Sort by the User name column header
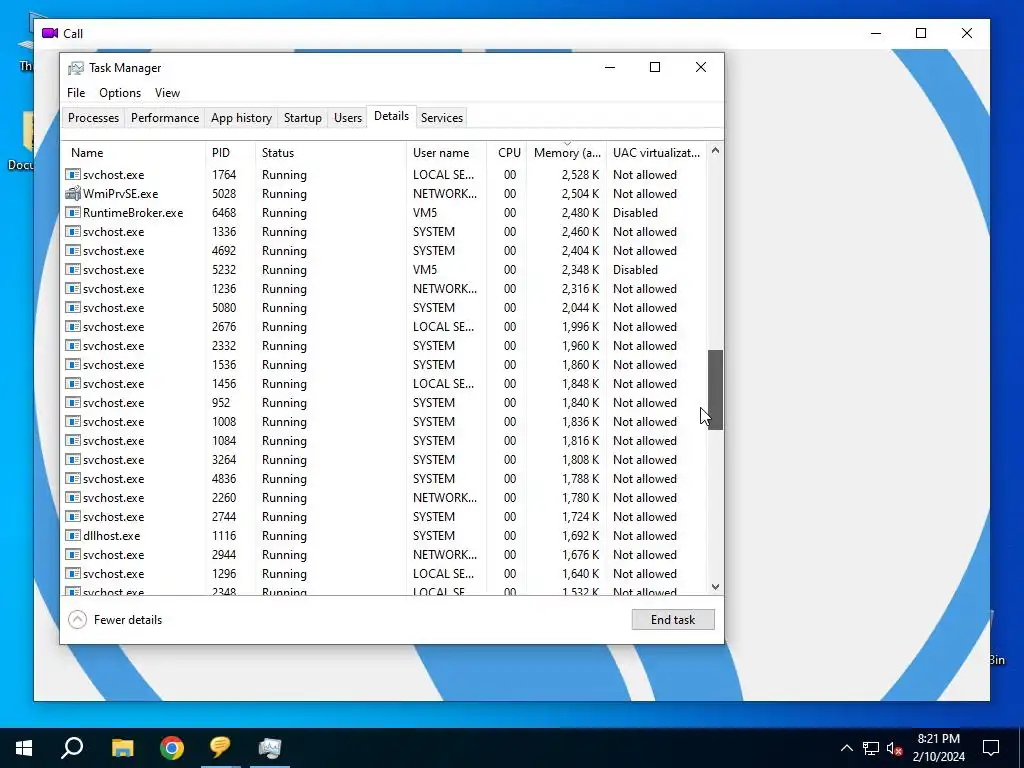 tap(446, 153)
